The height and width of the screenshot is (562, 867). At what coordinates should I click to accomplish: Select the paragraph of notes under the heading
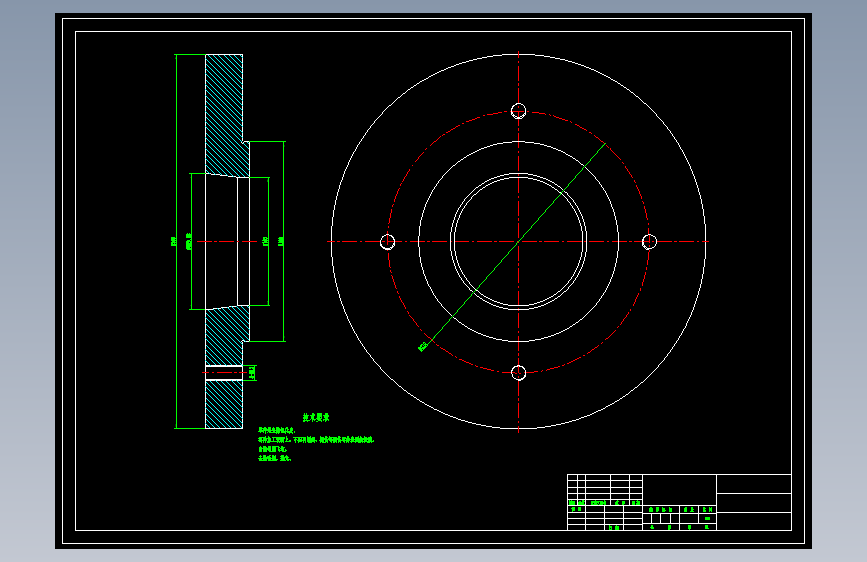316,444
